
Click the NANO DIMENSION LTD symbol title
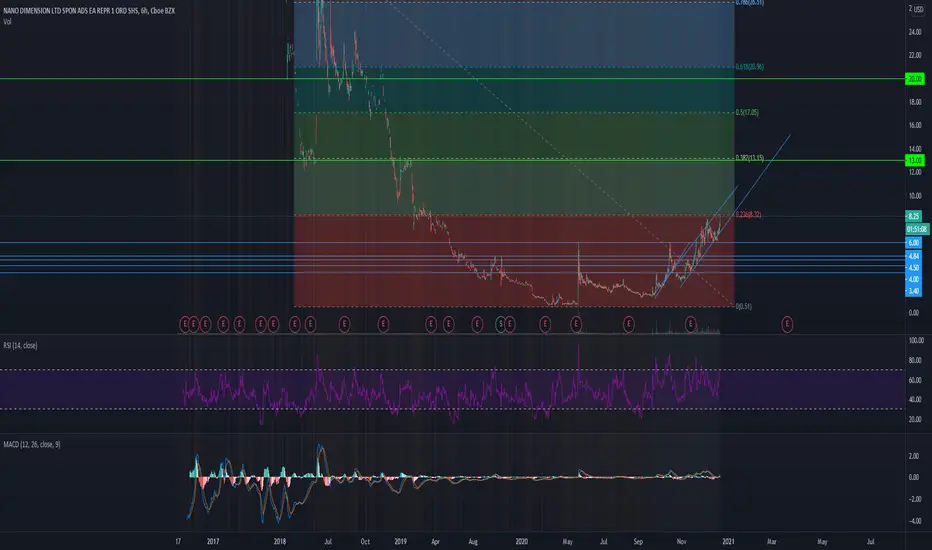tap(89, 11)
